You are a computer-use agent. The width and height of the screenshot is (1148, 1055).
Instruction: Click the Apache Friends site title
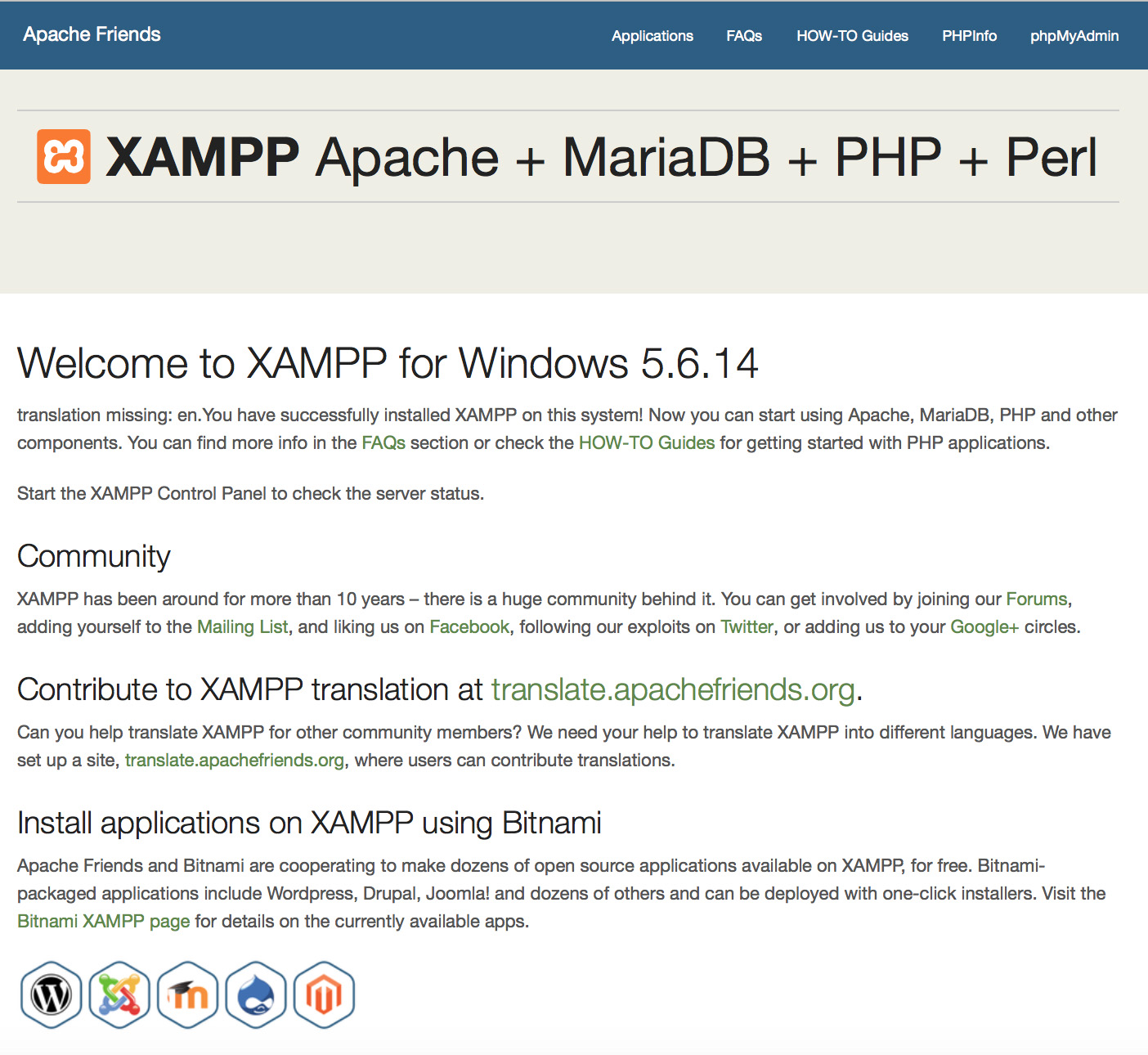click(92, 34)
